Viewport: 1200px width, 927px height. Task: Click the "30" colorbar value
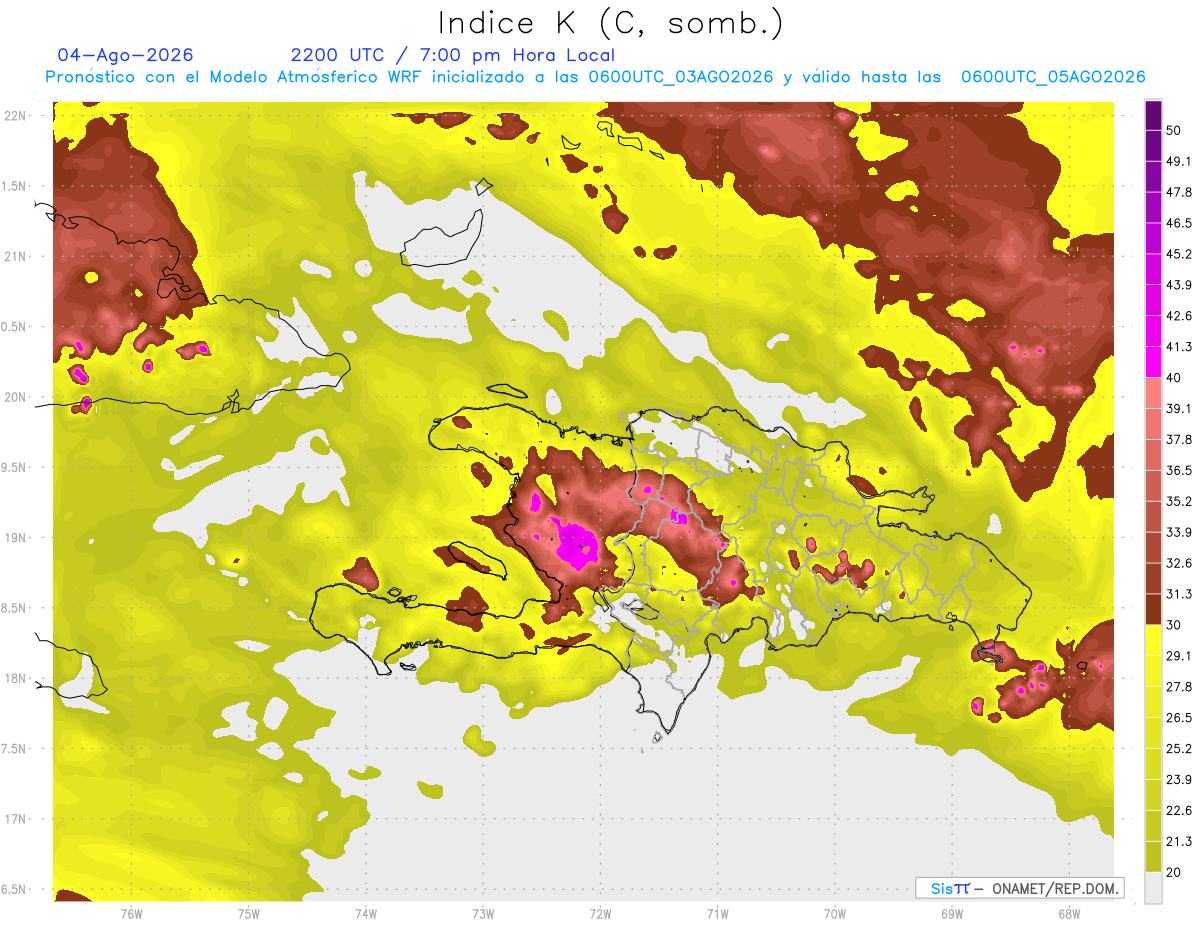(x=1175, y=625)
